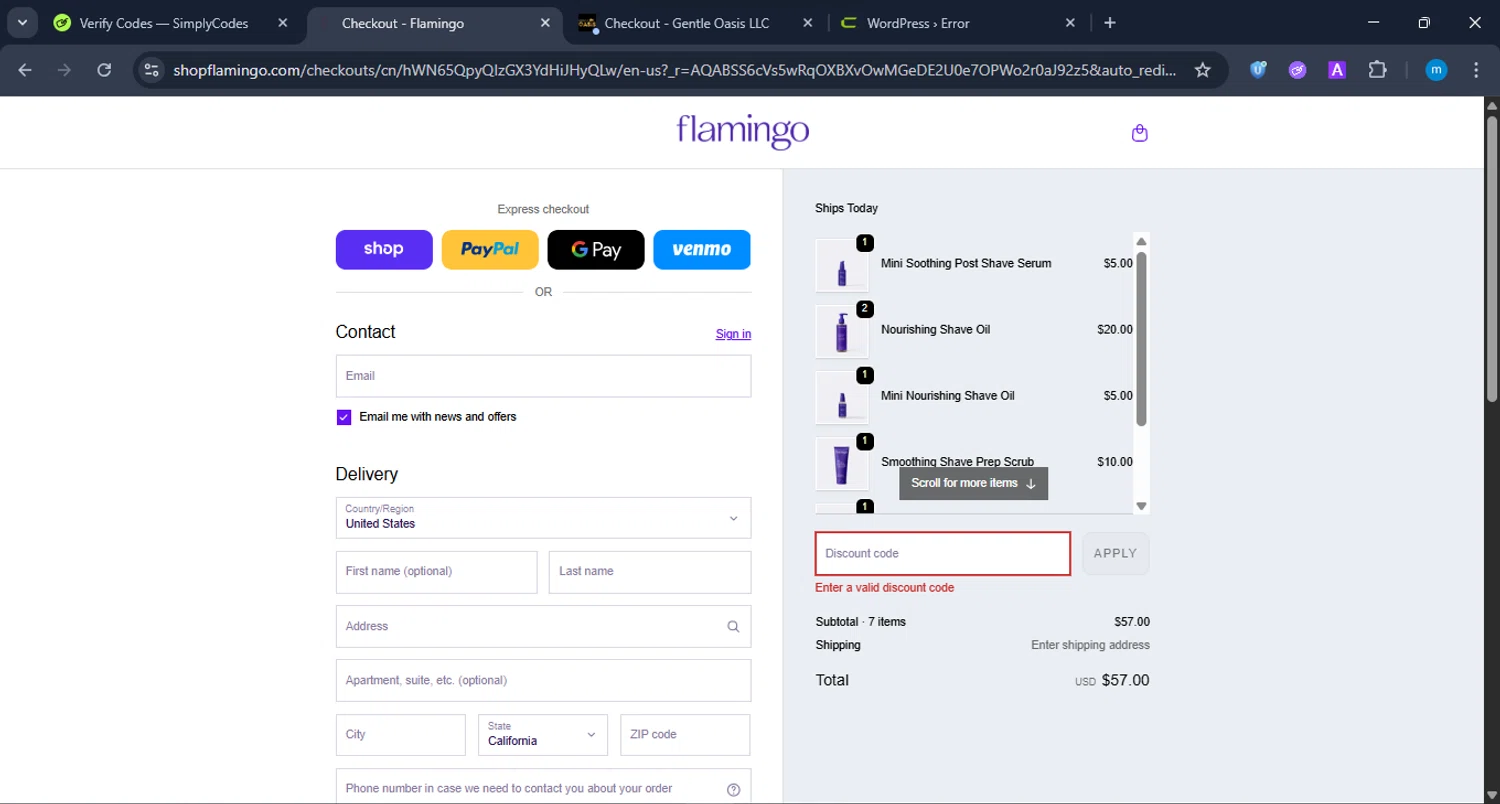Switch to Verify Codes — SimplyCodes tab
Viewport: 1500px width, 804px height.
tap(164, 23)
